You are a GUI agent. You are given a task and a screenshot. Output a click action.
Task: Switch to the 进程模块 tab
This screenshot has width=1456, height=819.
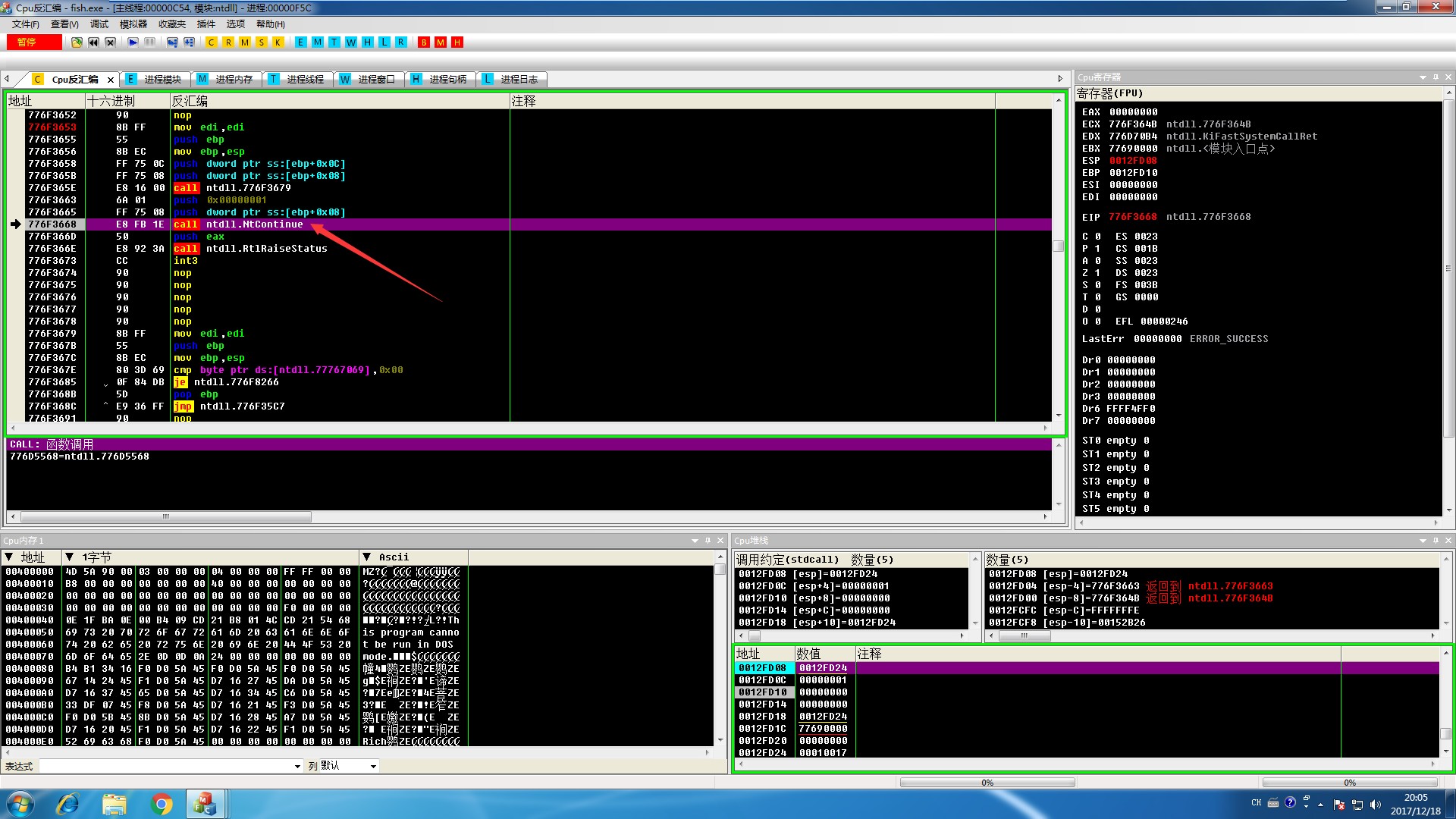pos(154,79)
